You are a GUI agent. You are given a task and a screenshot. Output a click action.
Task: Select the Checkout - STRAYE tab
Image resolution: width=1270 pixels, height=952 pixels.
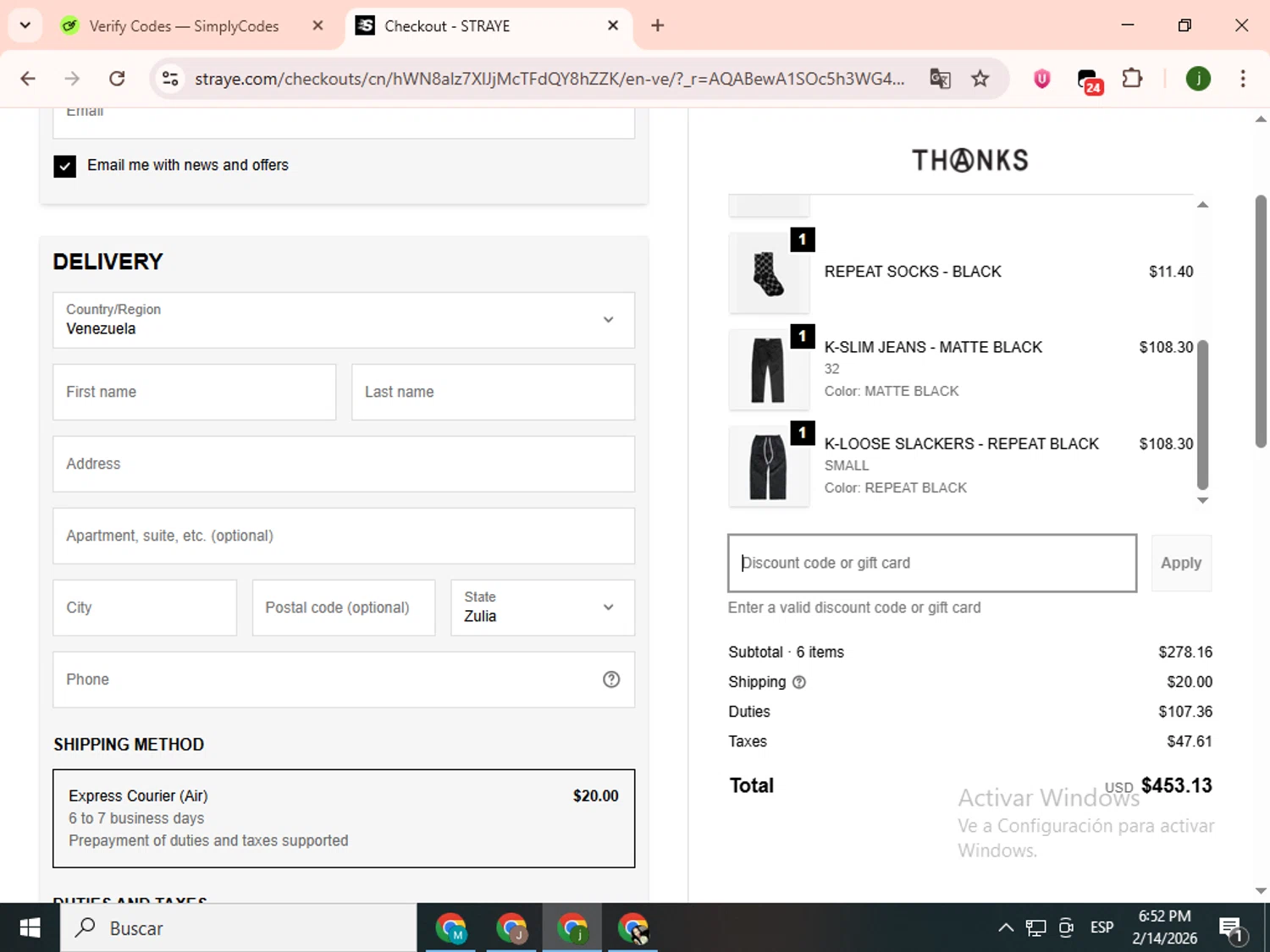[x=447, y=26]
